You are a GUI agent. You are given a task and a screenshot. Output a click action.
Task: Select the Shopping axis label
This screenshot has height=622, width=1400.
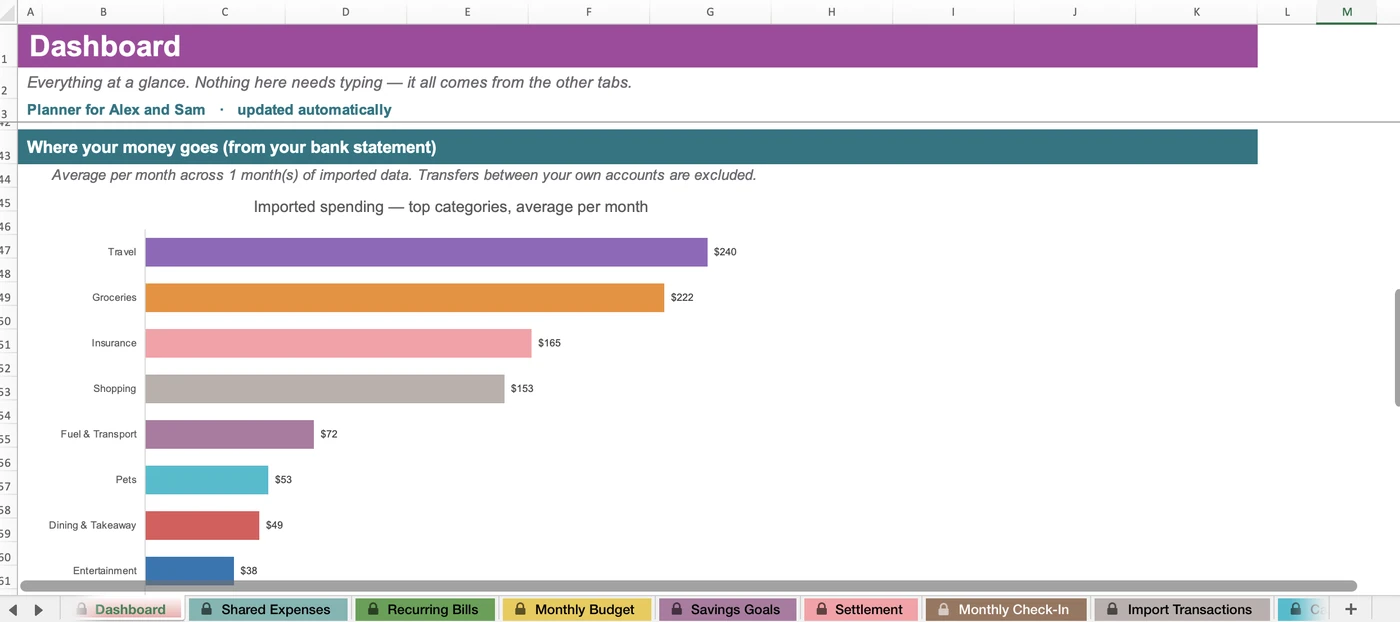pyautogui.click(x=115, y=388)
